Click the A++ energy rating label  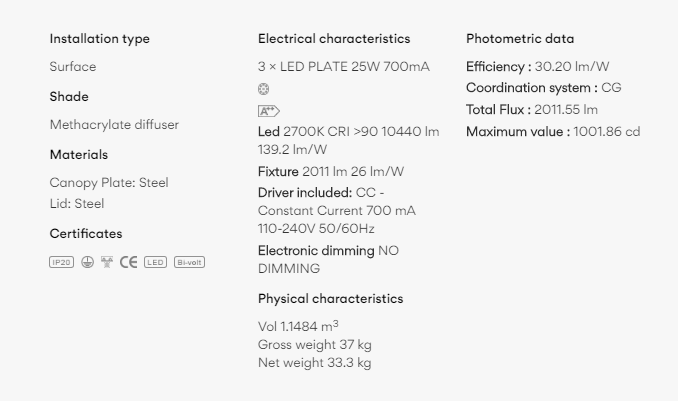pos(269,111)
